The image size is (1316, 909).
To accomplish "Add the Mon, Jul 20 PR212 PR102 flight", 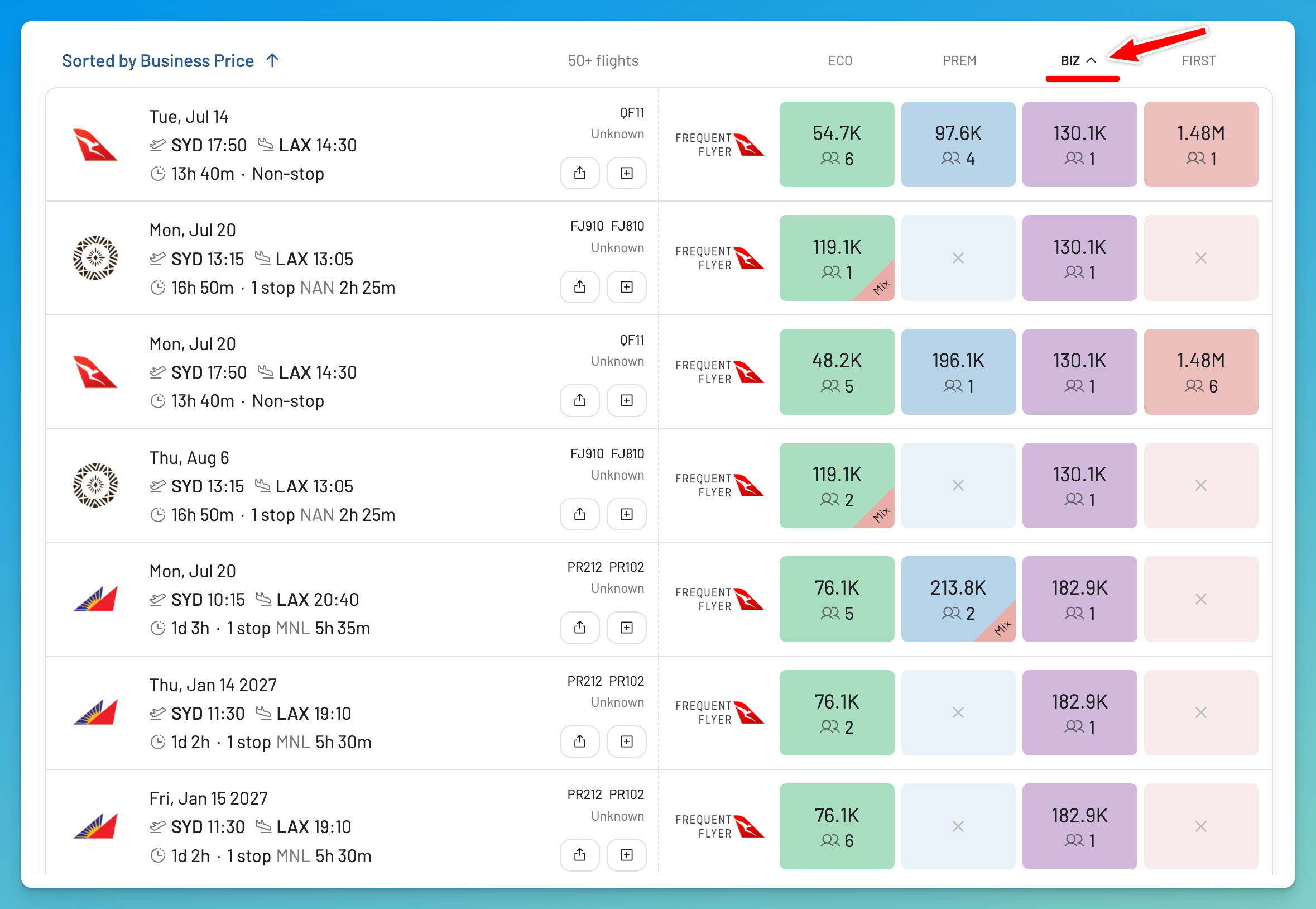I will pyautogui.click(x=626, y=628).
